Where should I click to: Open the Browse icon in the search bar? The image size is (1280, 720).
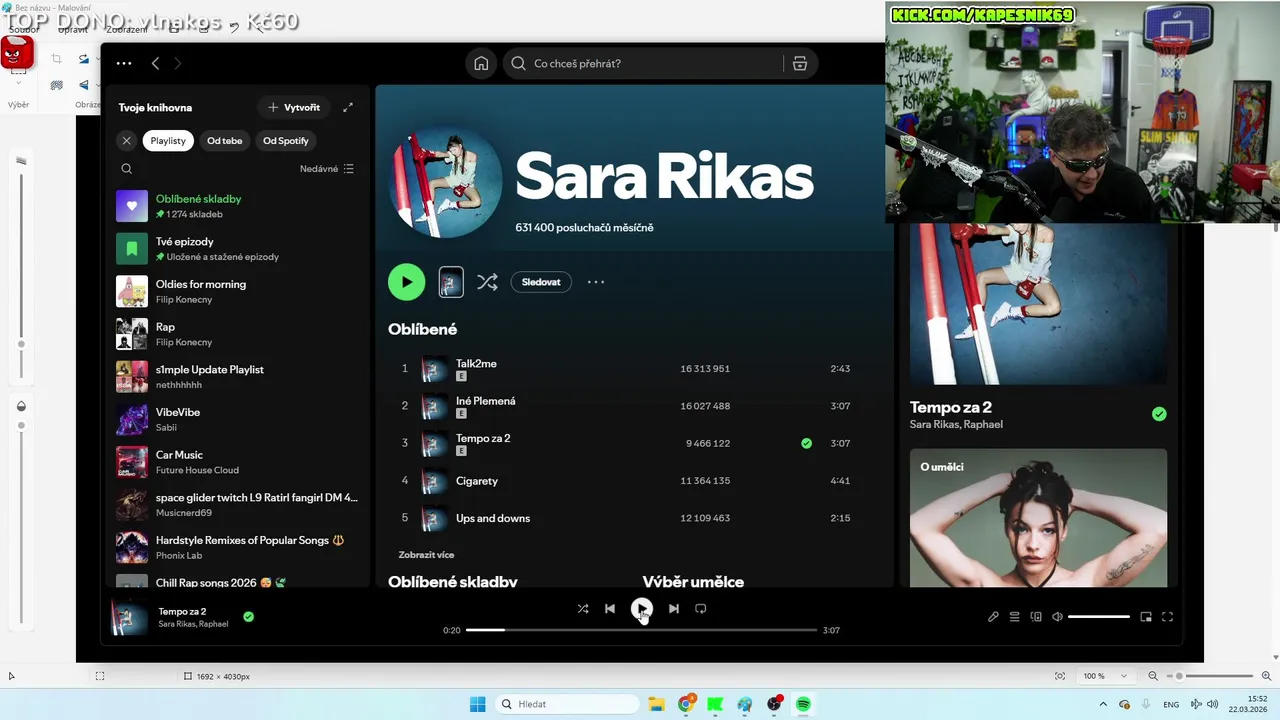point(800,63)
